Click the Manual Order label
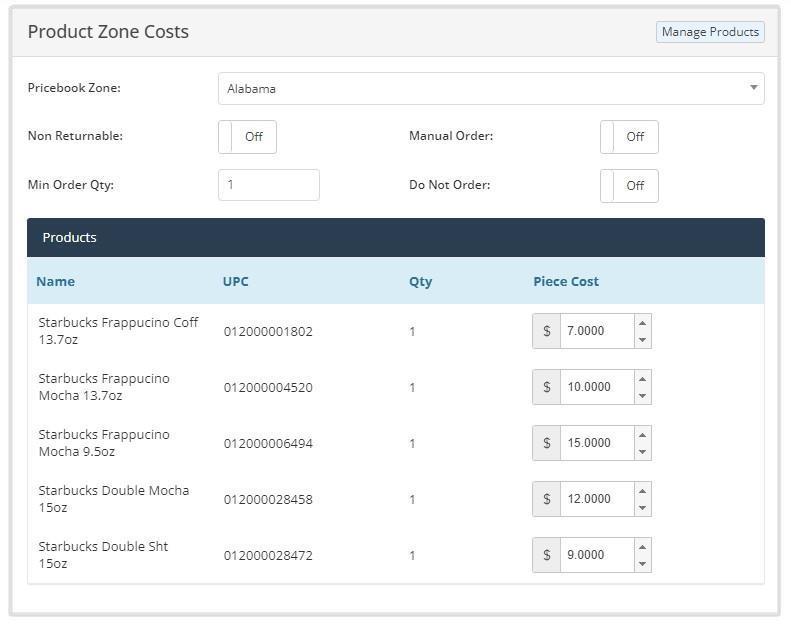The height and width of the screenshot is (627, 791). coord(451,136)
